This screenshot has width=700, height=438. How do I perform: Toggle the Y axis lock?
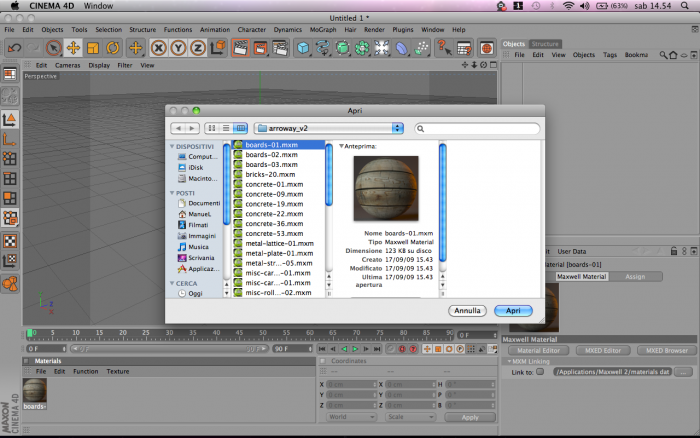click(178, 48)
